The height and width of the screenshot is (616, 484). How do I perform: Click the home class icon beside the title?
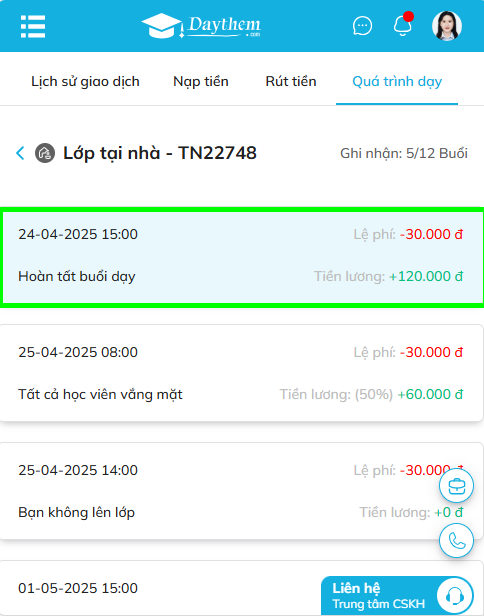(x=45, y=153)
